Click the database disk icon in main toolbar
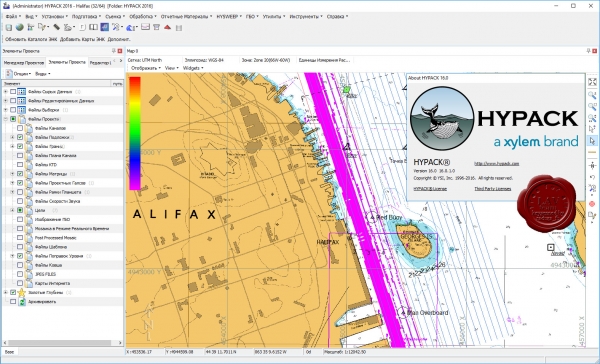This screenshot has width=600, height=364. point(8,27)
